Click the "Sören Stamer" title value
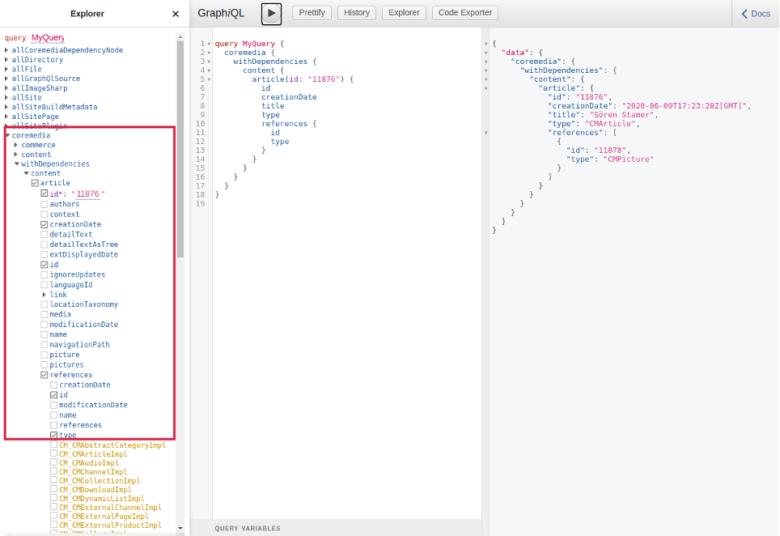The height and width of the screenshot is (536, 780). [x=622, y=115]
